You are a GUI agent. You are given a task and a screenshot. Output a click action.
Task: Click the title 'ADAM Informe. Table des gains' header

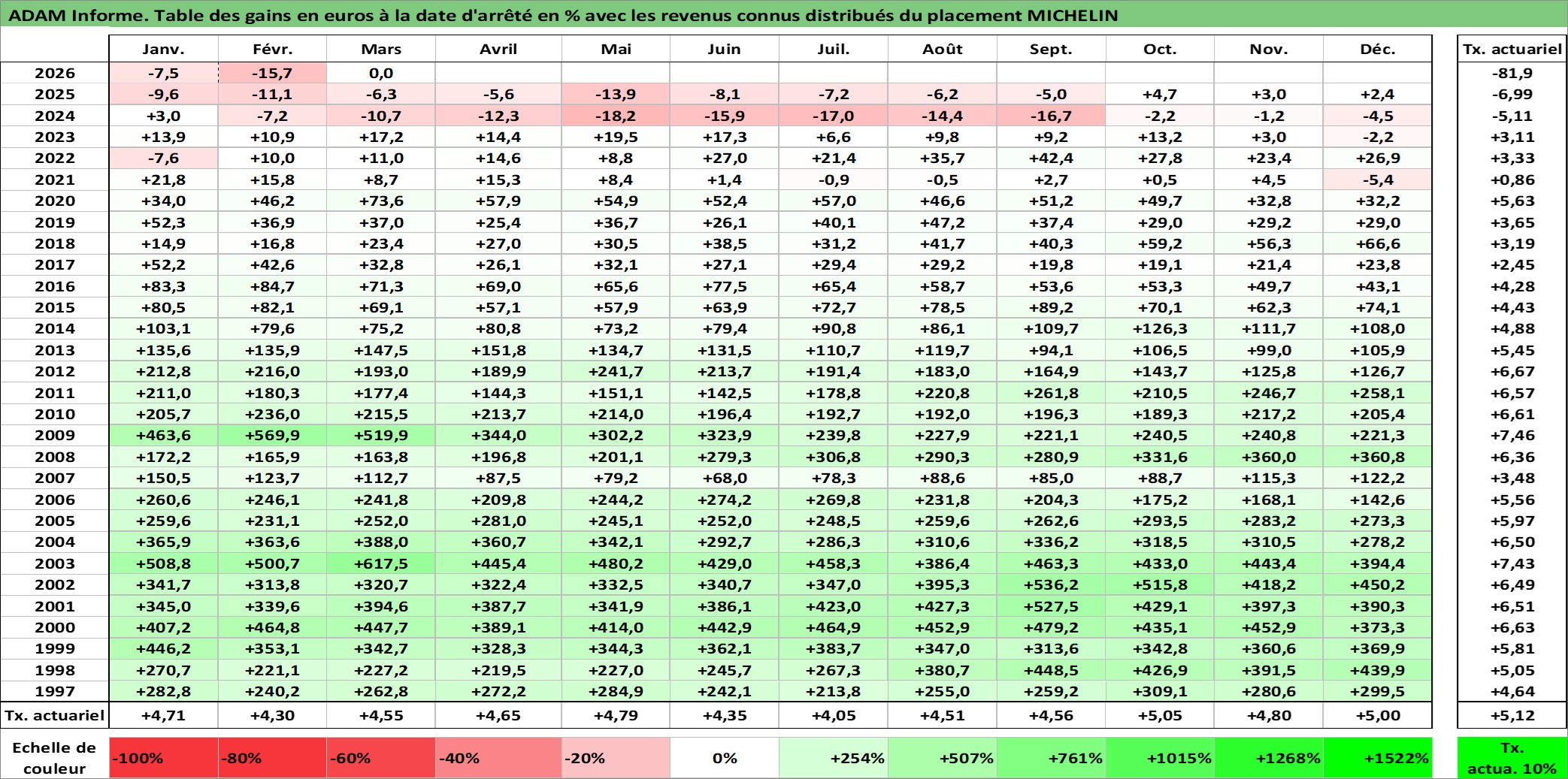(784, 15)
